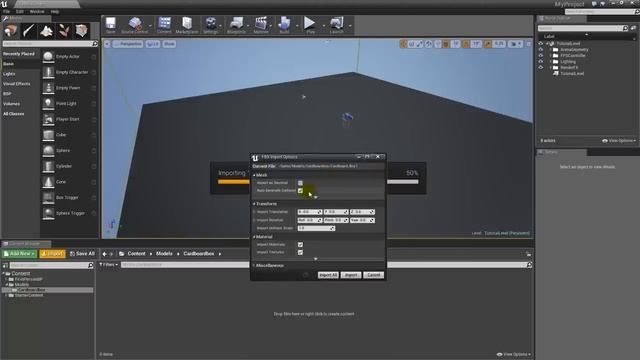The width and height of the screenshot is (640, 360).
Task: Open the Marketplace toolbar icon
Action: coord(187,25)
